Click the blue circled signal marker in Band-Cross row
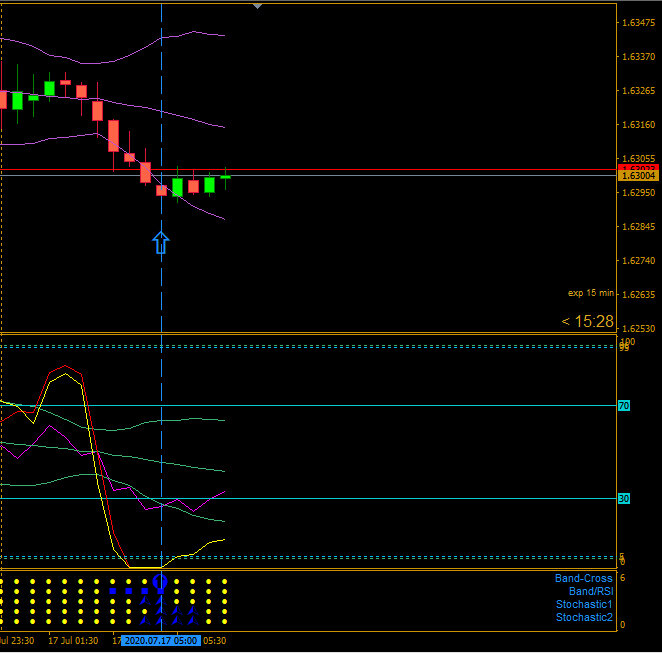 (x=160, y=582)
